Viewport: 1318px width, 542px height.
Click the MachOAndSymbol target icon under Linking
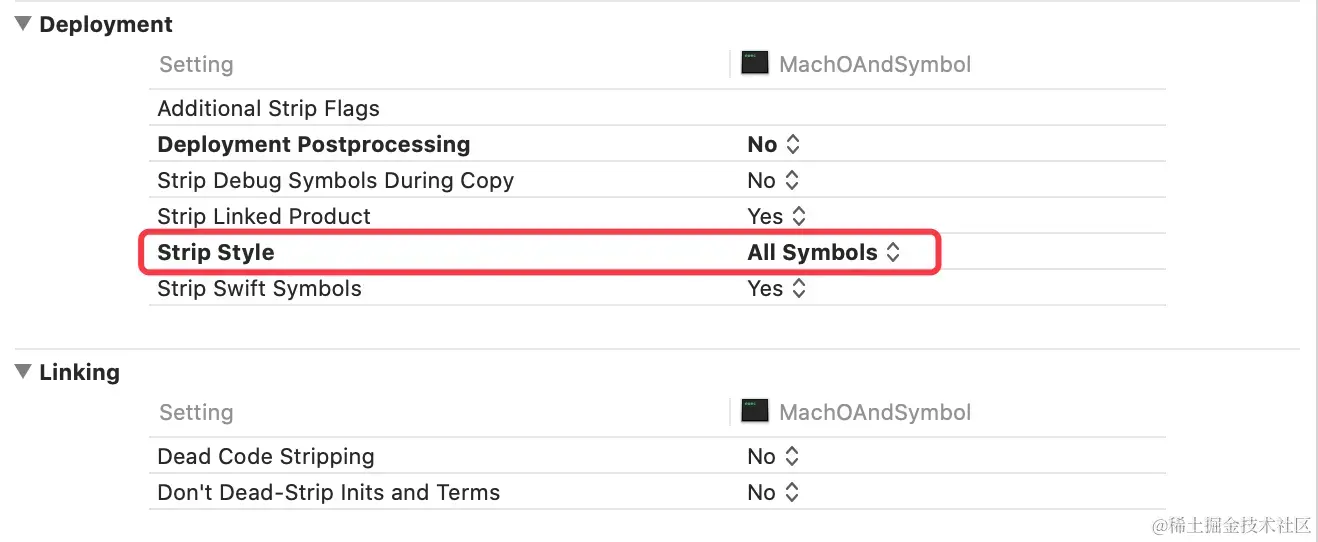pos(755,411)
